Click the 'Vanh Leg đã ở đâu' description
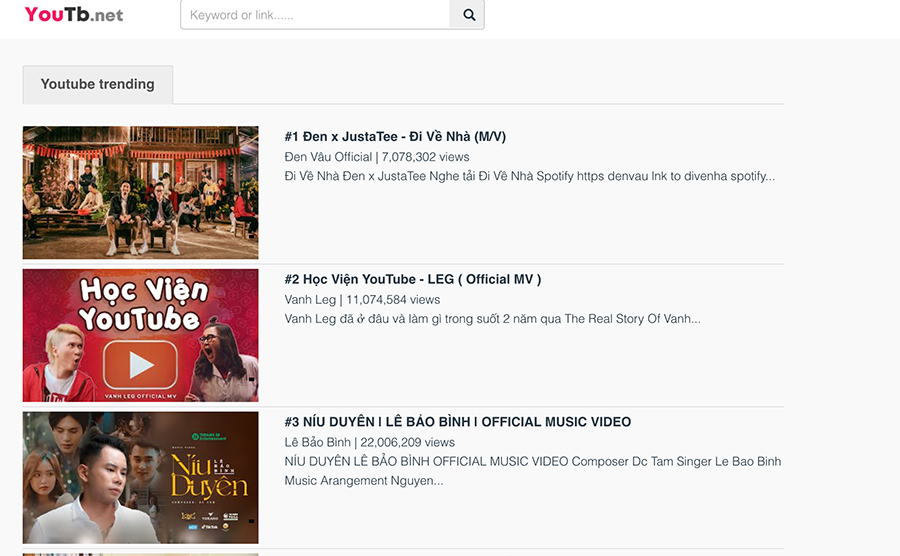Image resolution: width=900 pixels, height=556 pixels. (x=492, y=319)
